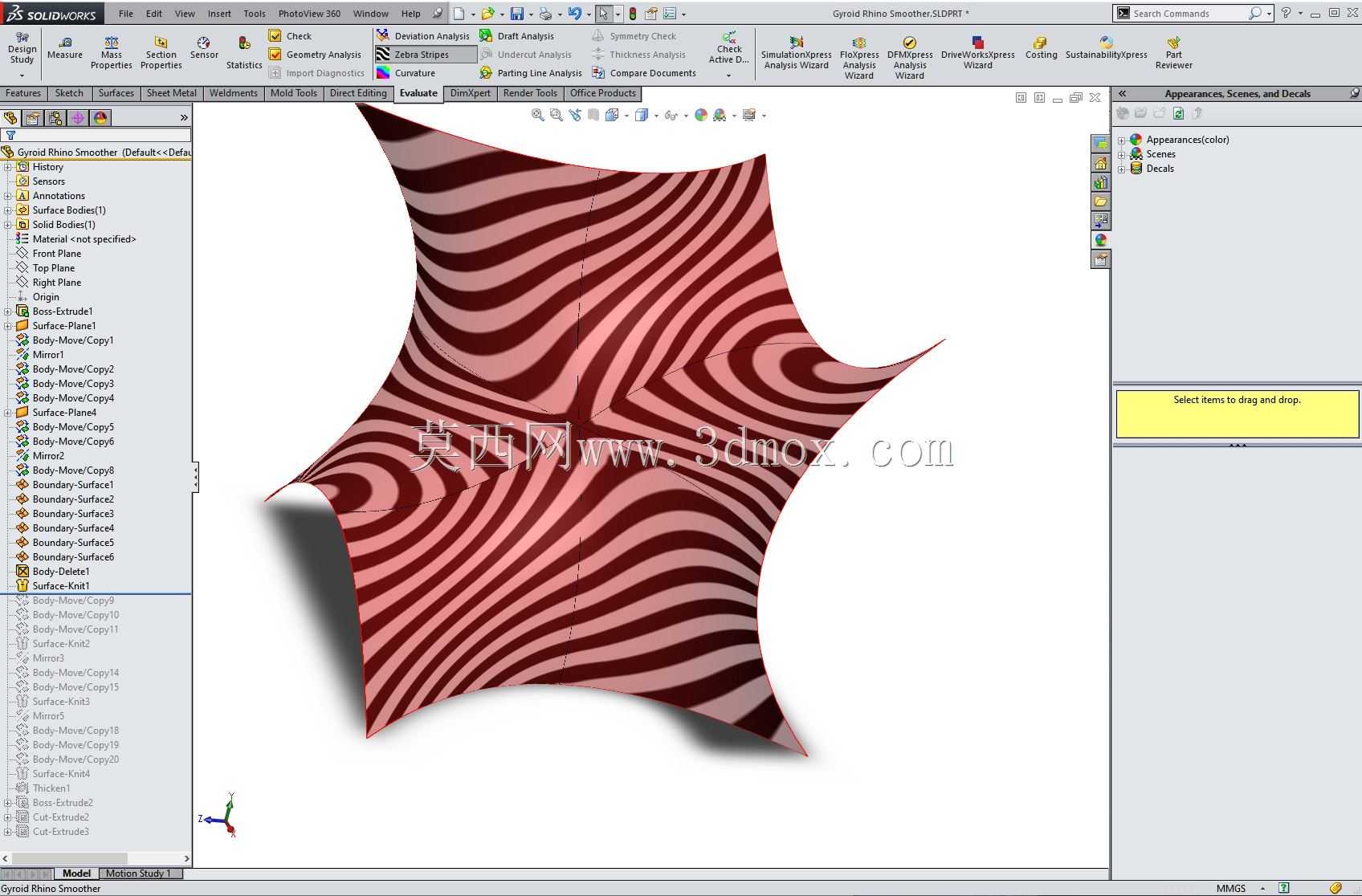The image size is (1362, 896).
Task: Switch to Render Tools tab
Action: click(529, 93)
